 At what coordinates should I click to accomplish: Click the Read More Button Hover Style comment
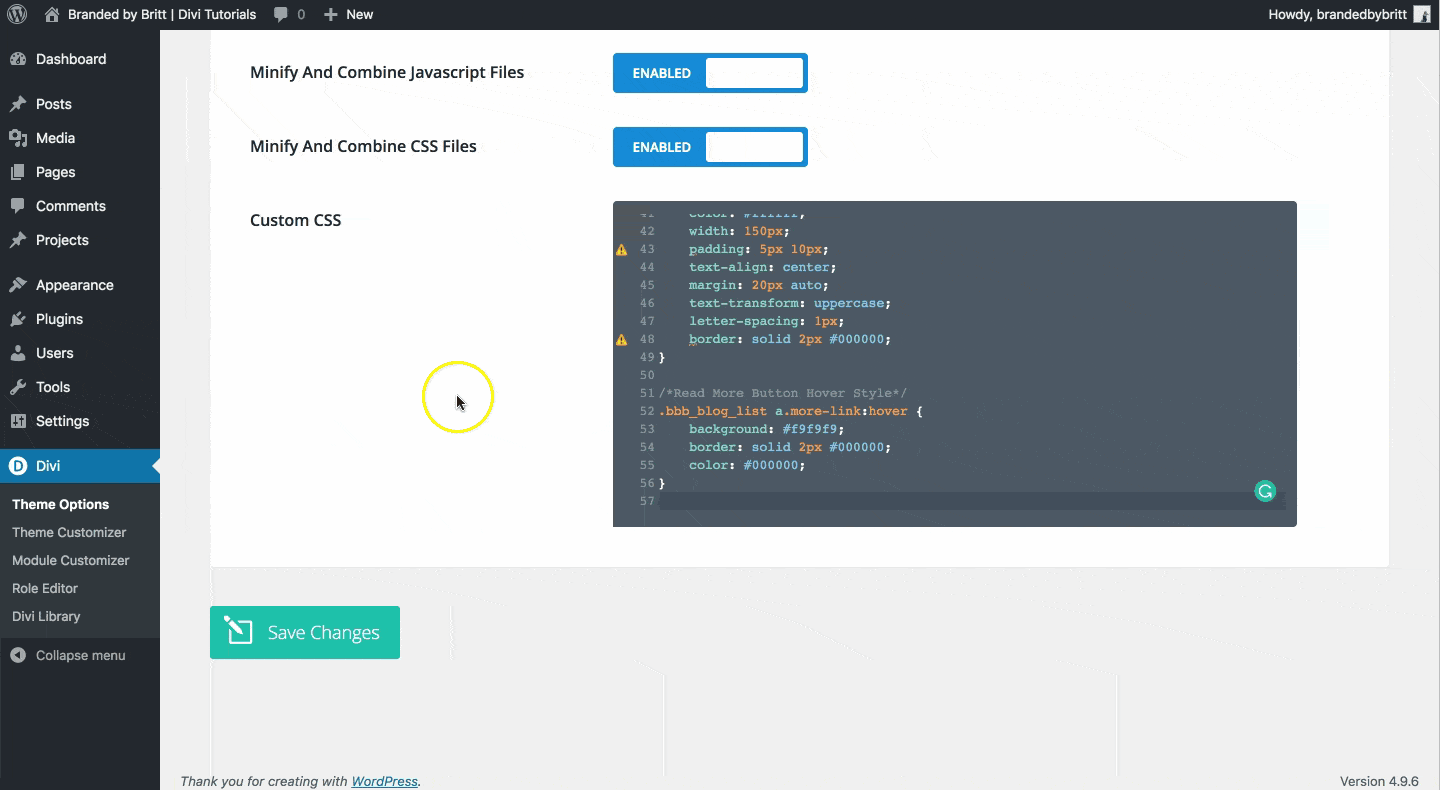coord(783,393)
